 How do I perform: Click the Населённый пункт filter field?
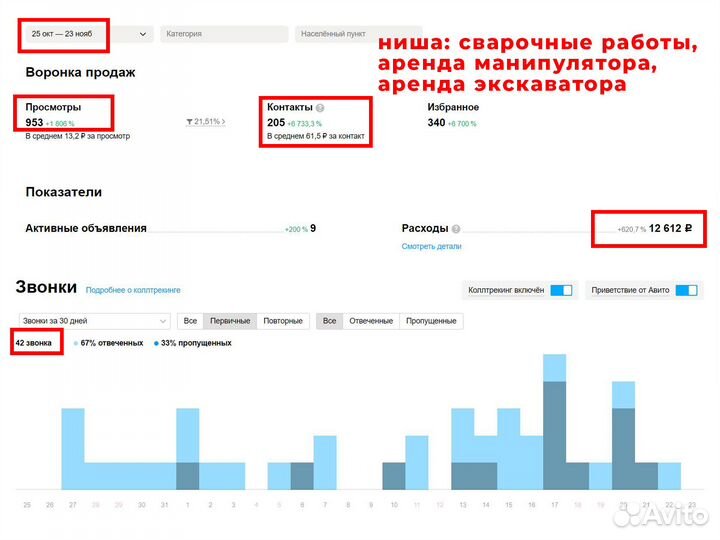tap(358, 34)
